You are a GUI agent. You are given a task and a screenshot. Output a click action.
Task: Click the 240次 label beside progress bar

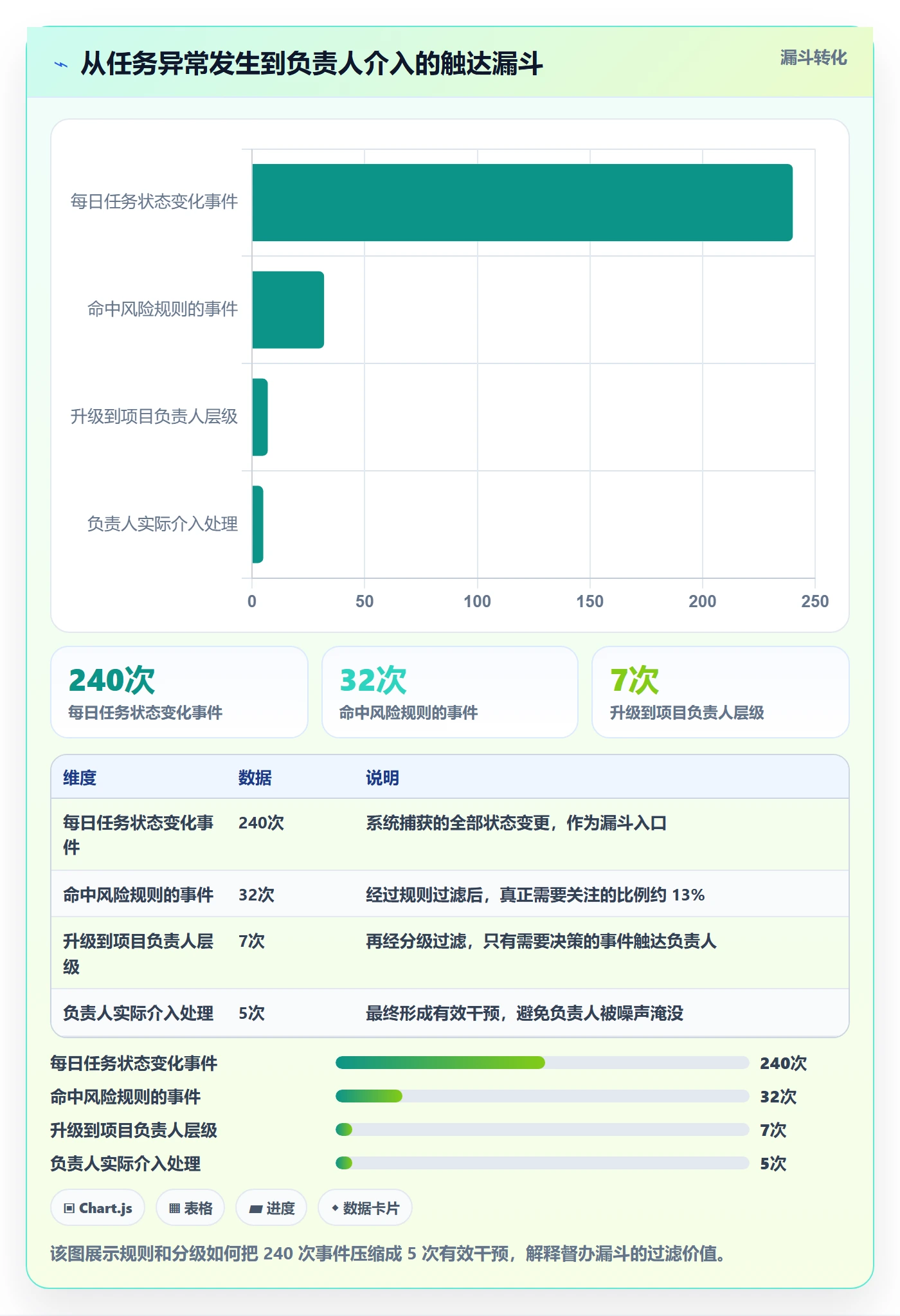coord(783,1063)
